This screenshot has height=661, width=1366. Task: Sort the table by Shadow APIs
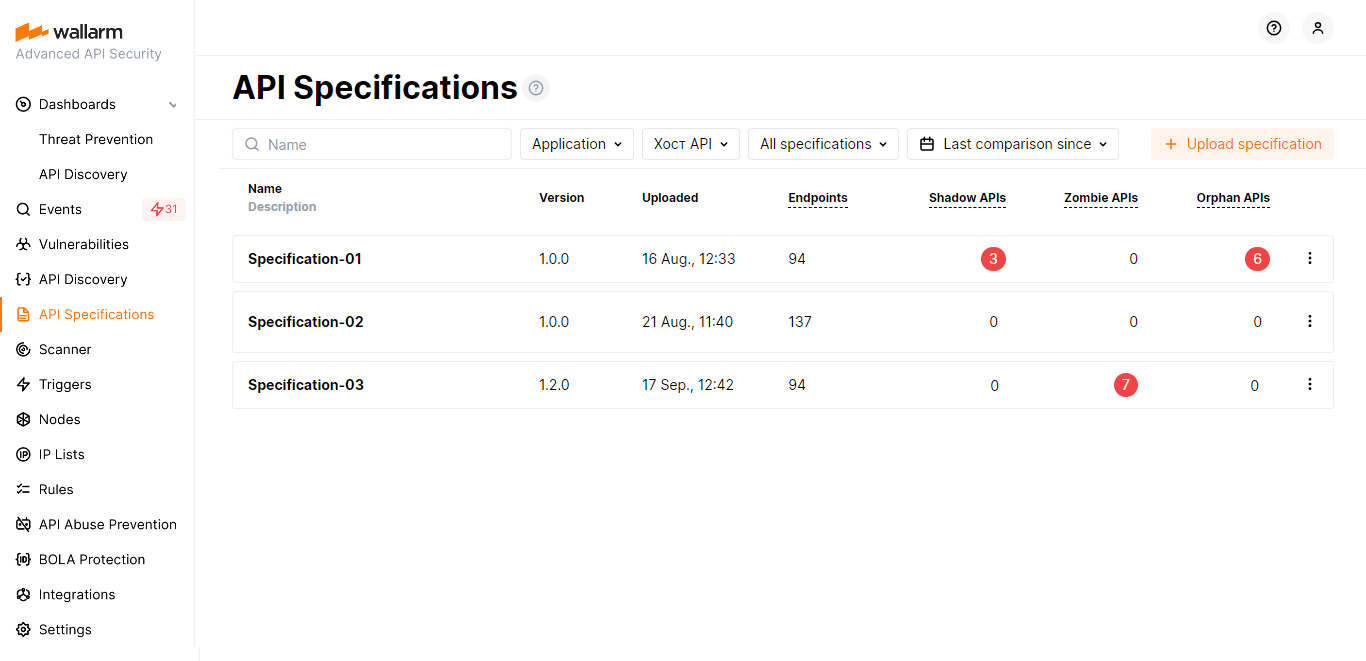point(967,198)
